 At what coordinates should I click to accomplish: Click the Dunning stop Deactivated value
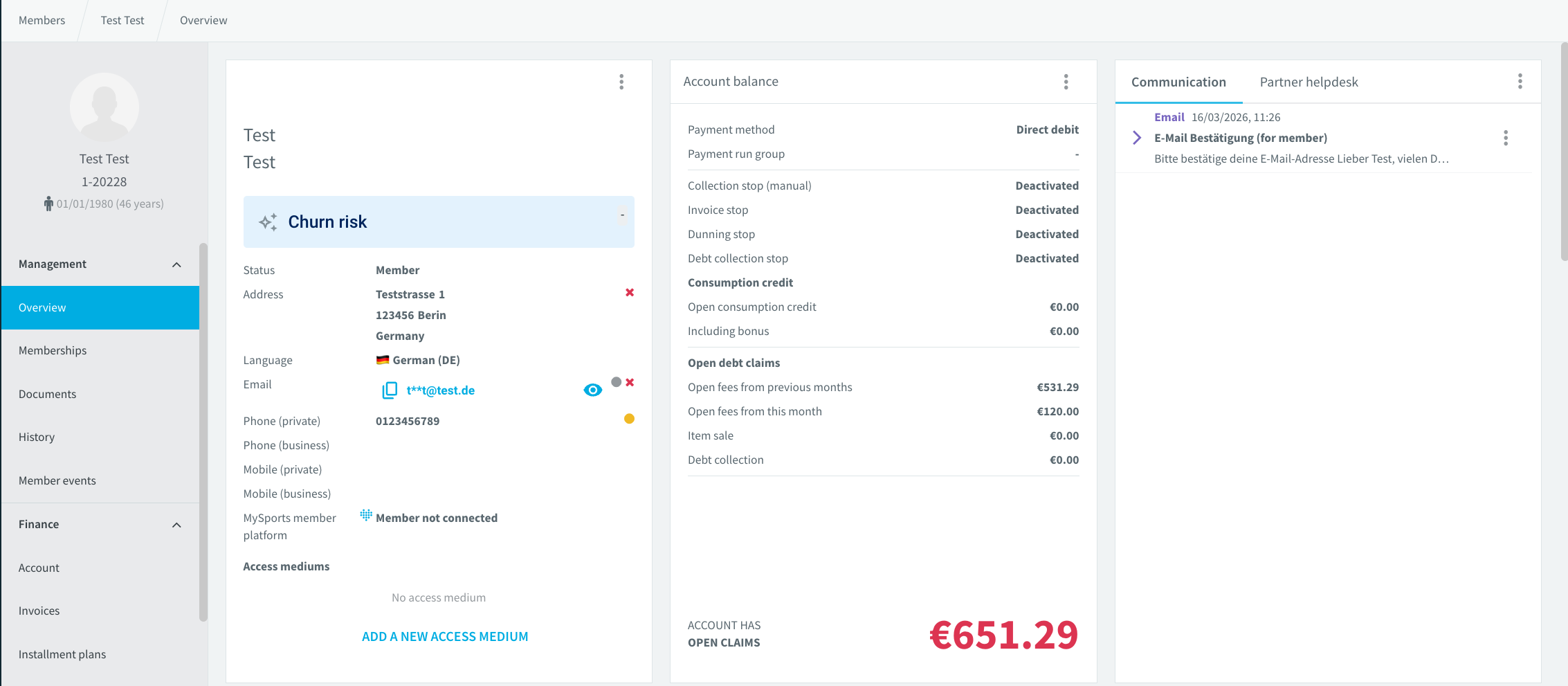1047,234
